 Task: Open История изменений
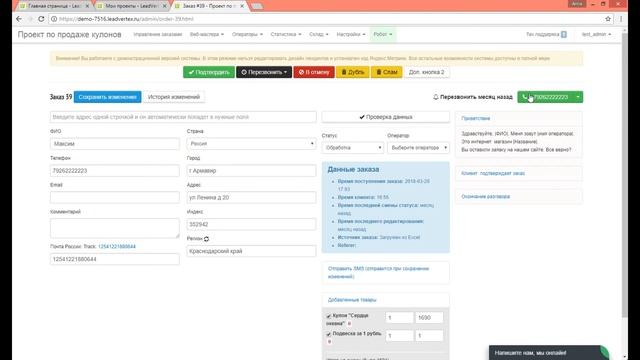pyautogui.click(x=174, y=97)
